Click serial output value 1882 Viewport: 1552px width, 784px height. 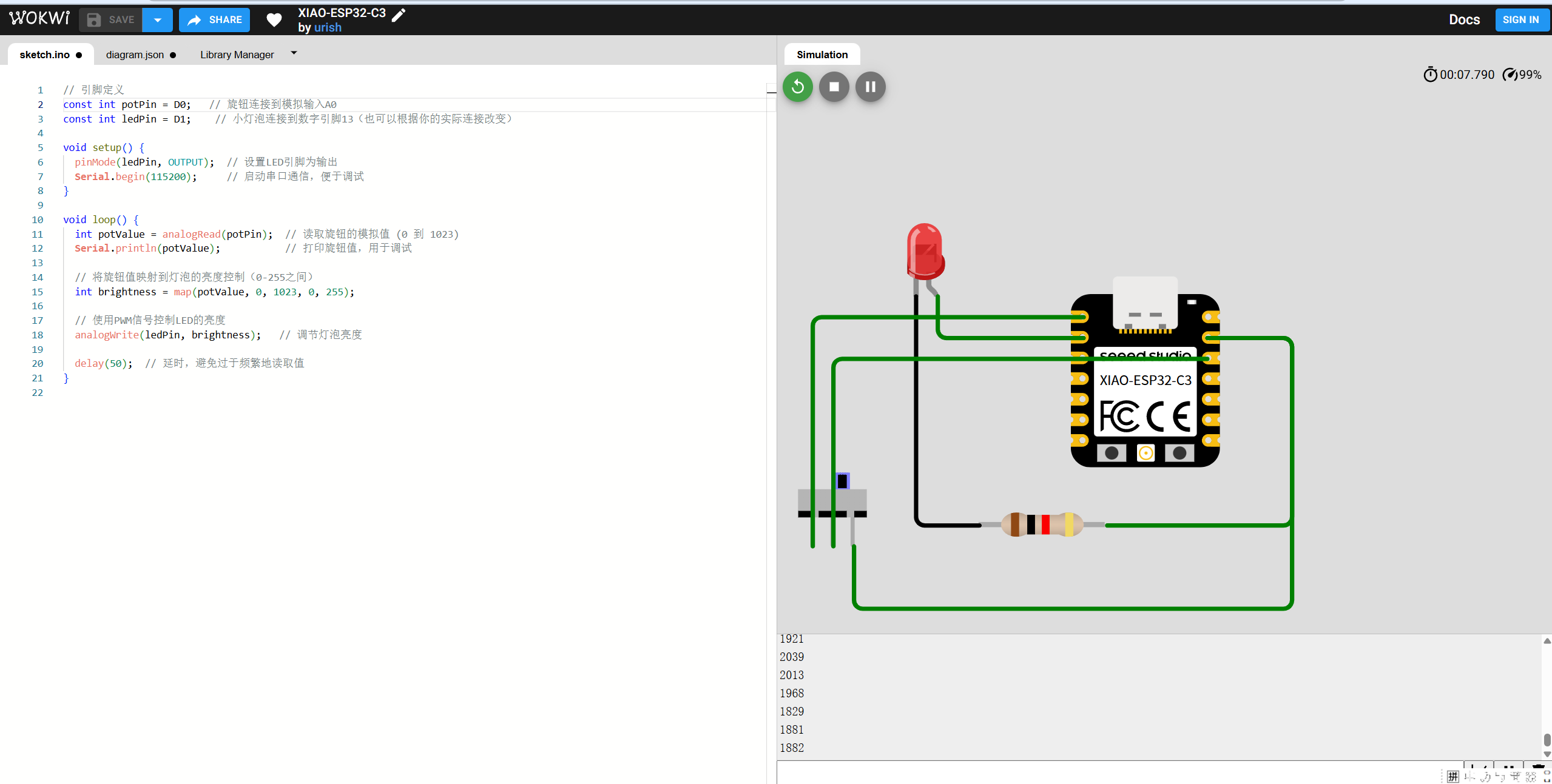pos(792,748)
